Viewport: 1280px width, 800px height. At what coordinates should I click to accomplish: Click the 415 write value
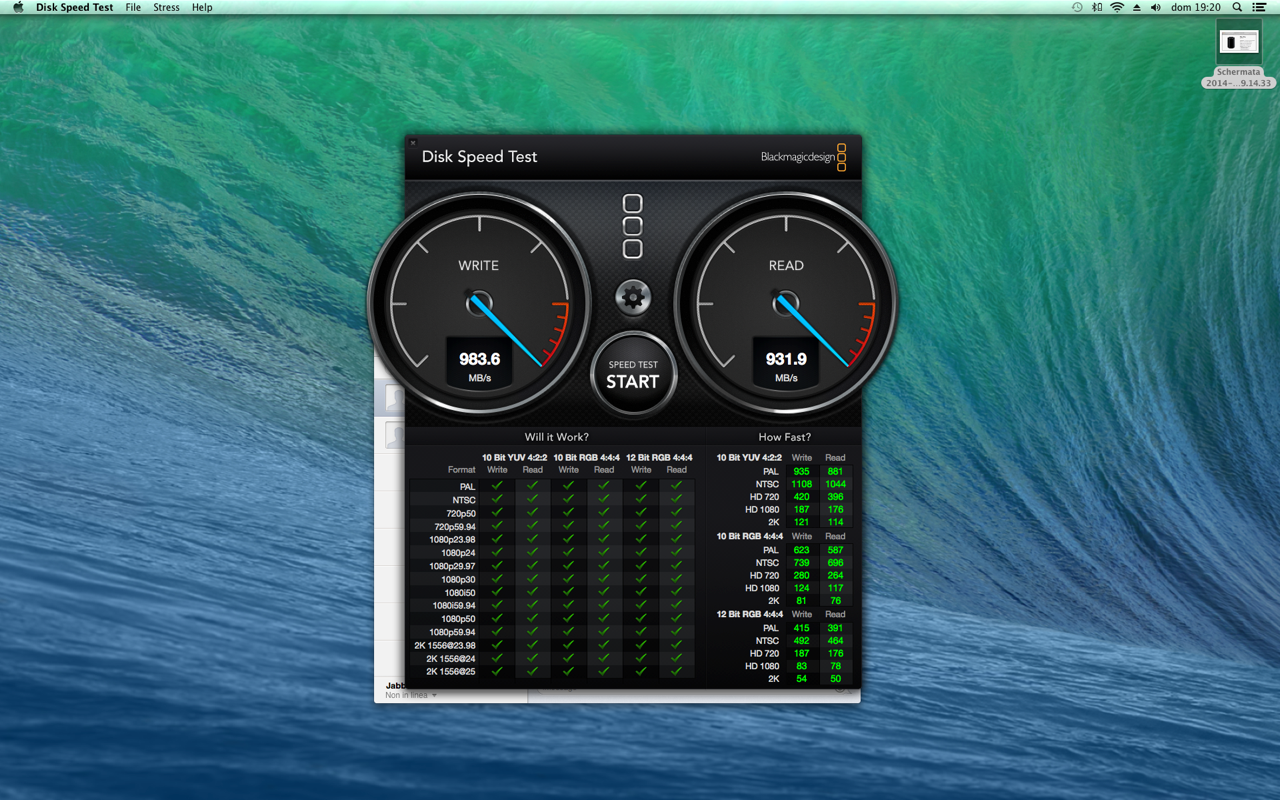coord(801,628)
